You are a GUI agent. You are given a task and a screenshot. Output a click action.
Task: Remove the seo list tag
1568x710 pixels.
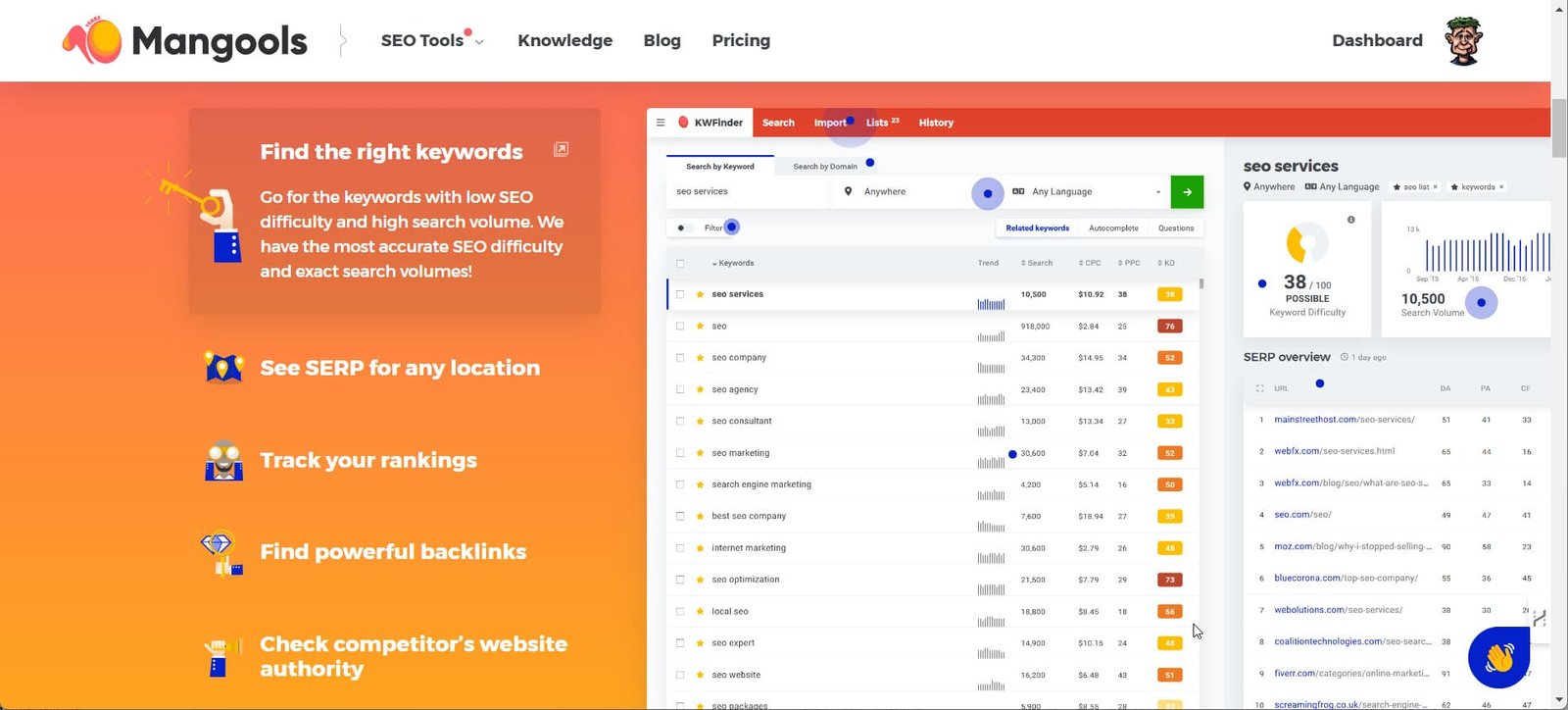1436,187
